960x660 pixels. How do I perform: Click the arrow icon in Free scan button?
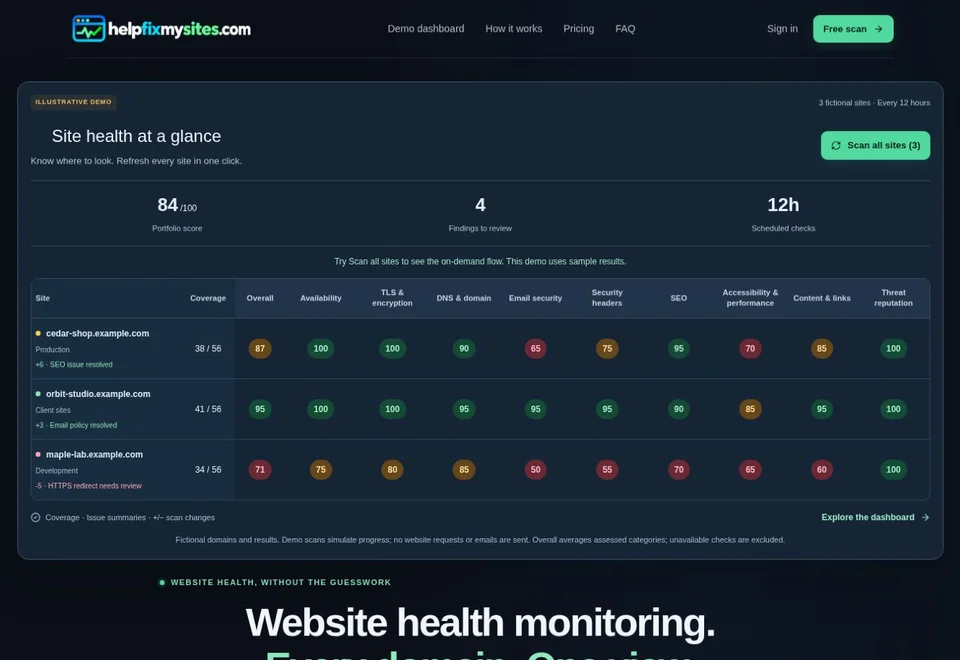tap(879, 29)
